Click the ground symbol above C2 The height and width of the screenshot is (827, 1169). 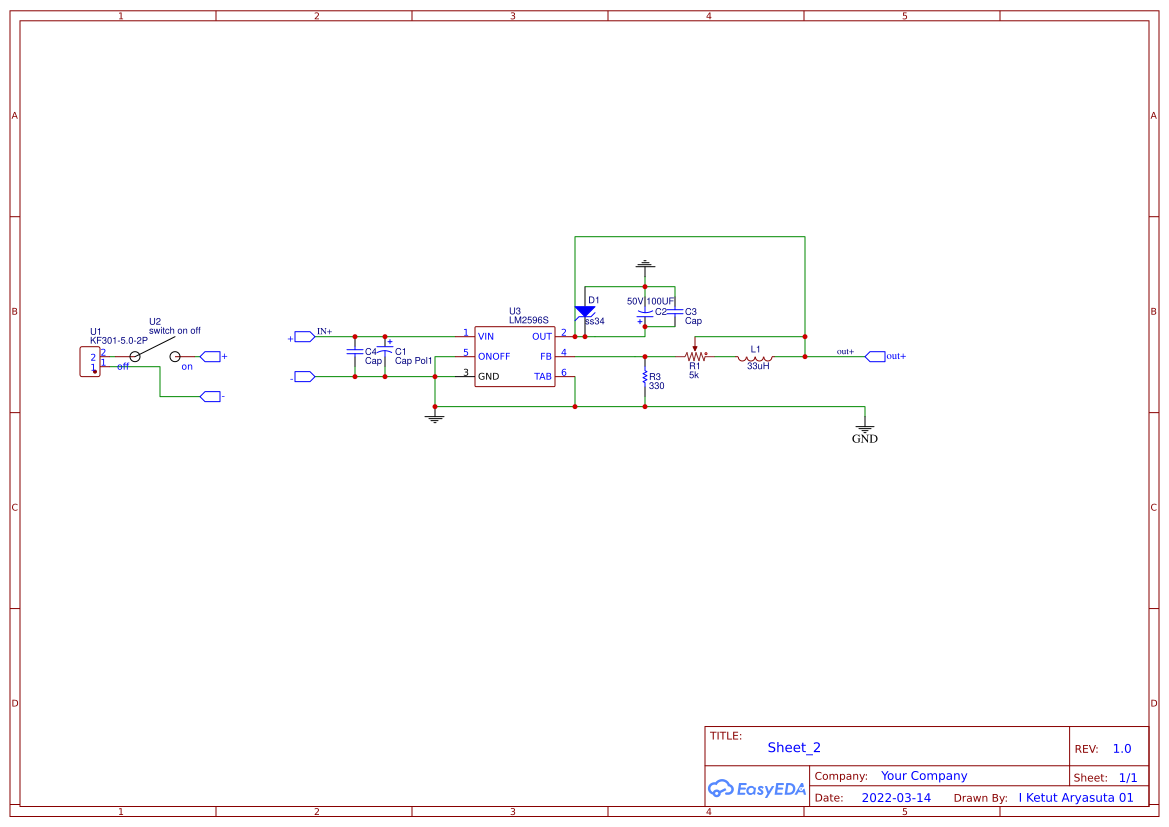coord(645,263)
